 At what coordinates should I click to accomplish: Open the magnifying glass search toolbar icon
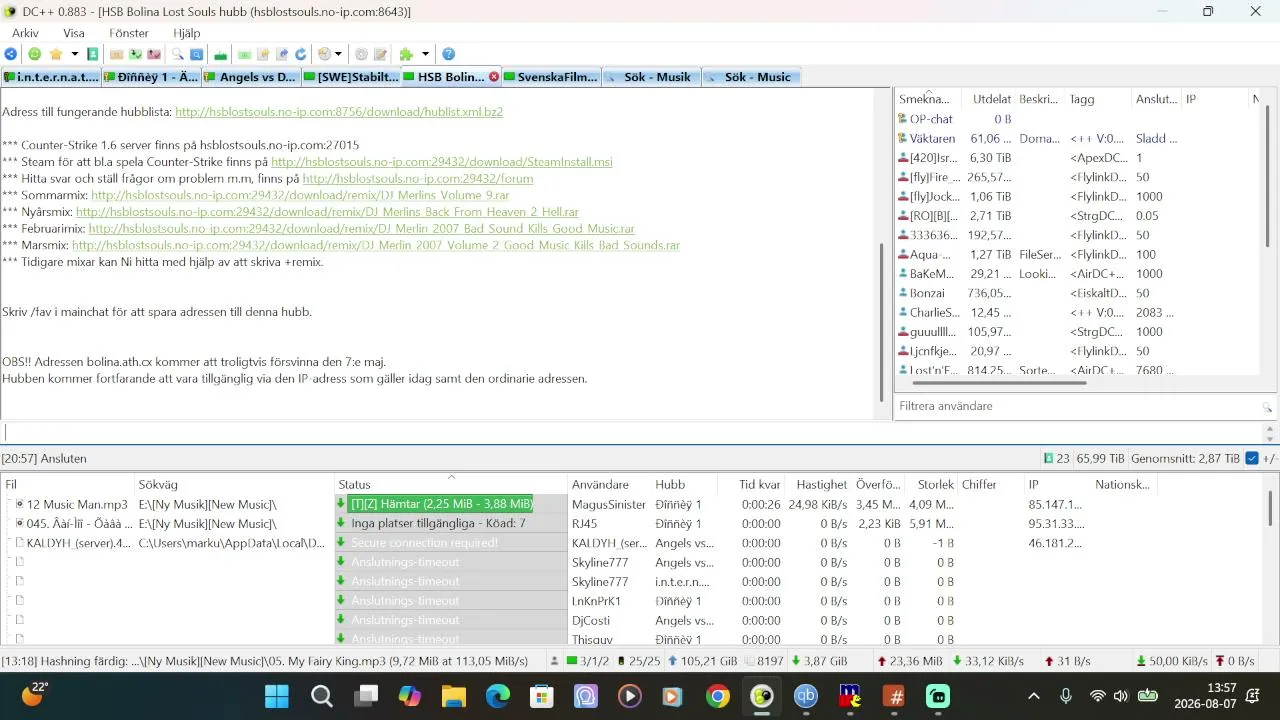point(178,54)
